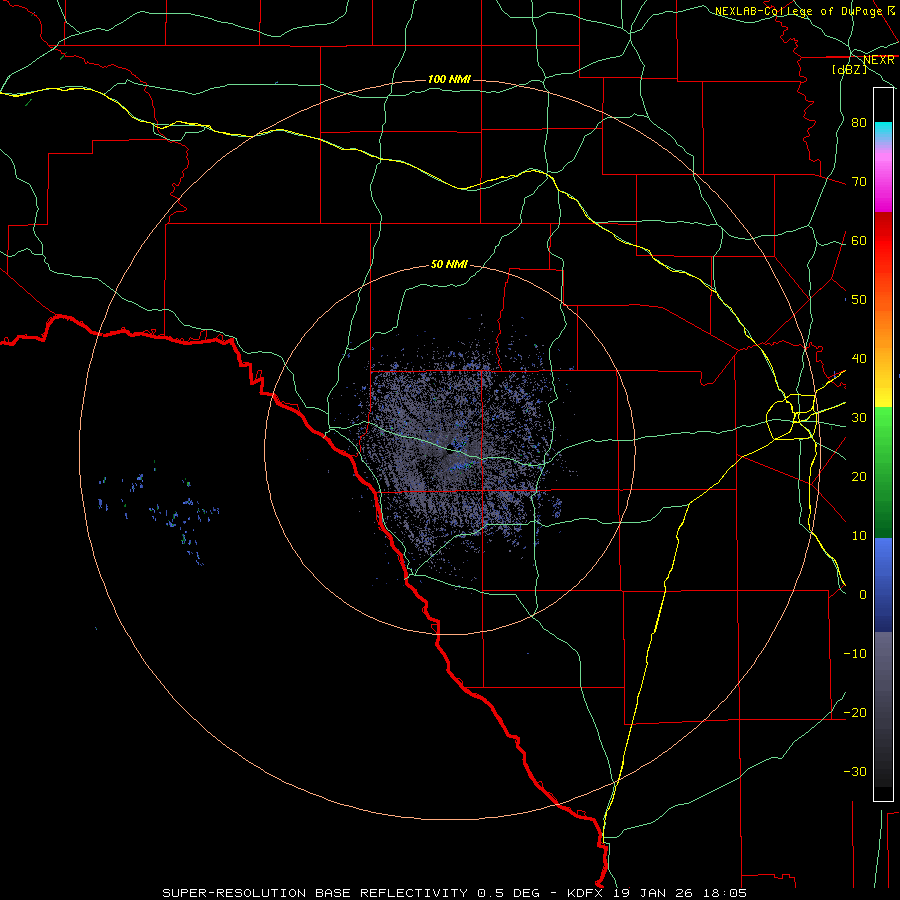Click the -30 dBZ label on scale
The image size is (900, 900).
point(855,771)
